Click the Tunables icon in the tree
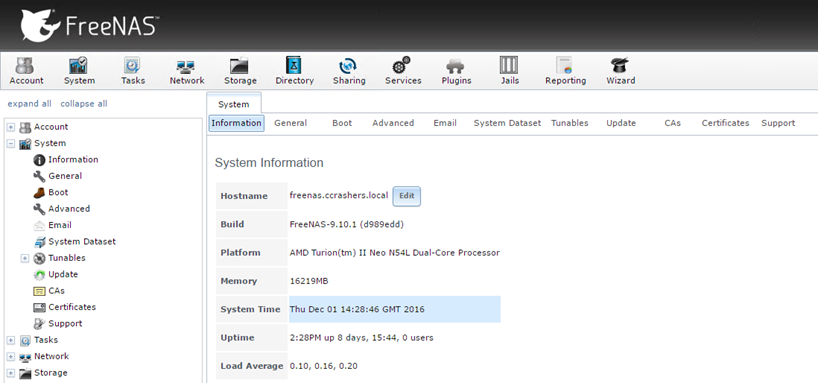The height and width of the screenshot is (383, 818). point(39,258)
